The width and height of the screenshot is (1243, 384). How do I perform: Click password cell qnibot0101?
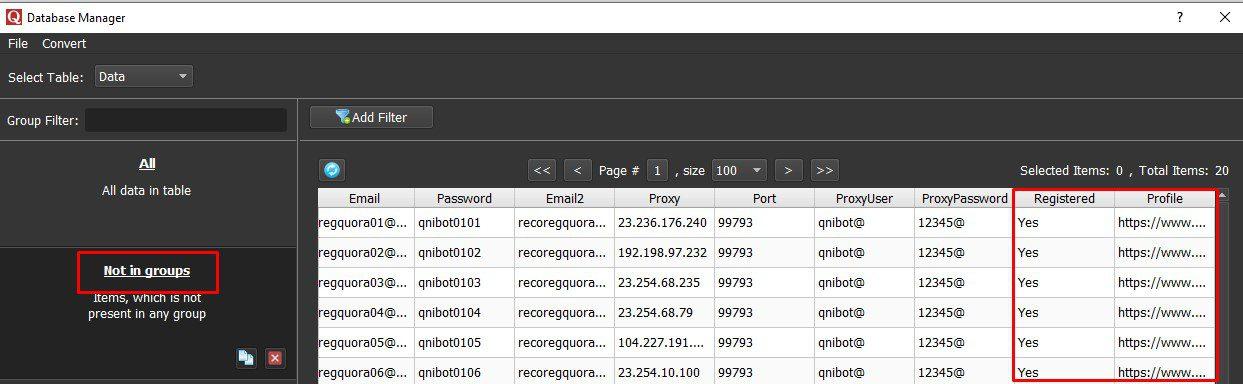point(464,223)
